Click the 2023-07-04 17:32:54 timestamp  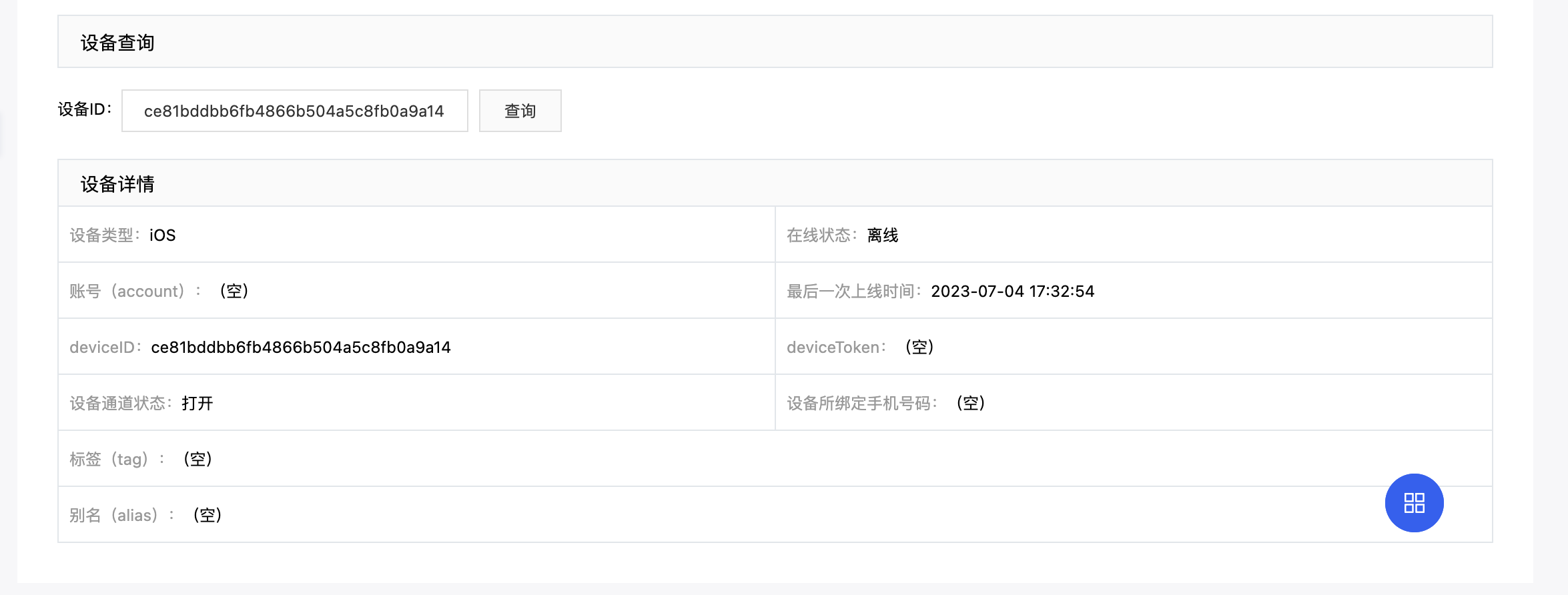1012,291
